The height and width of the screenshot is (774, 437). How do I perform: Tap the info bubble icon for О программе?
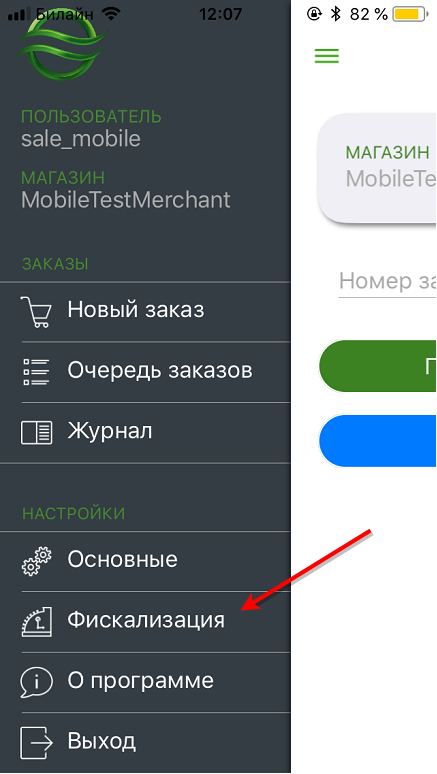(x=37, y=682)
